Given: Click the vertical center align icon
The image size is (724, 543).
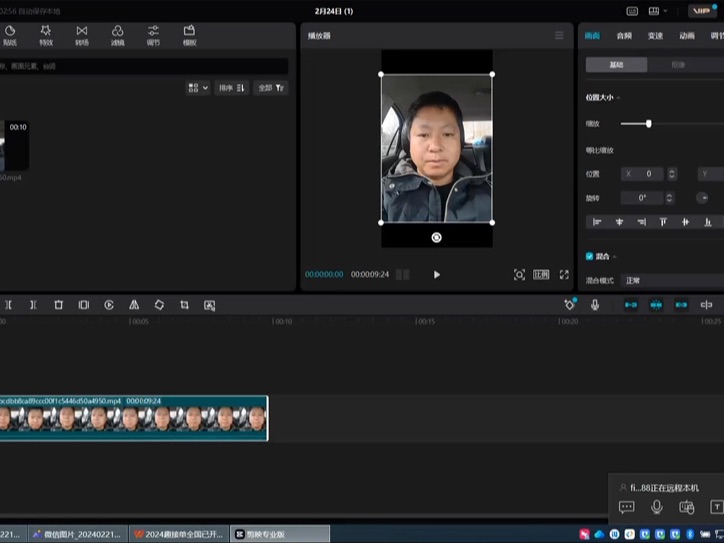Looking at the screenshot, I should tap(686, 222).
